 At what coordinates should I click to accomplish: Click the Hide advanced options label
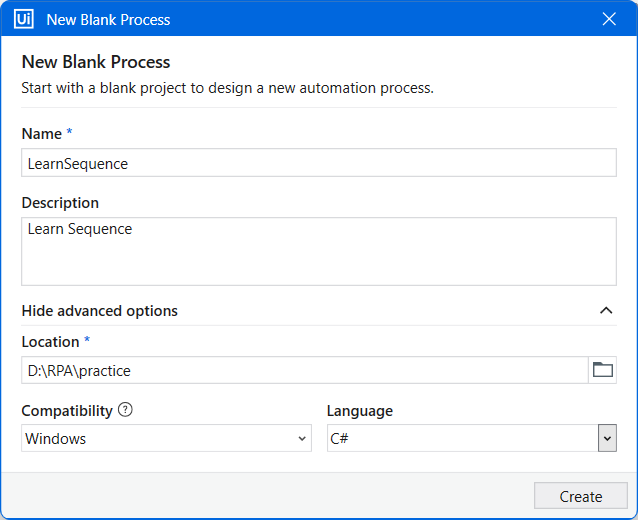pyautogui.click(x=100, y=311)
